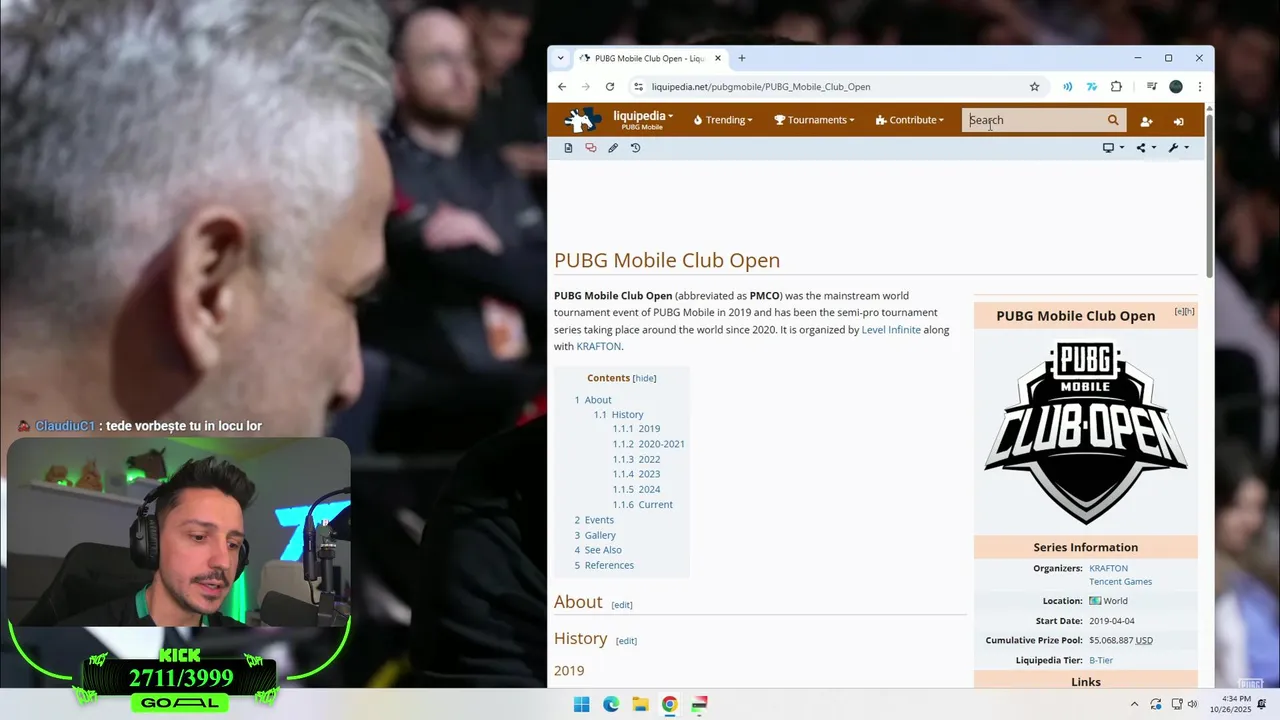Click the PUBG Mobile Club Open logo image
1280x720 pixels.
click(x=1085, y=433)
